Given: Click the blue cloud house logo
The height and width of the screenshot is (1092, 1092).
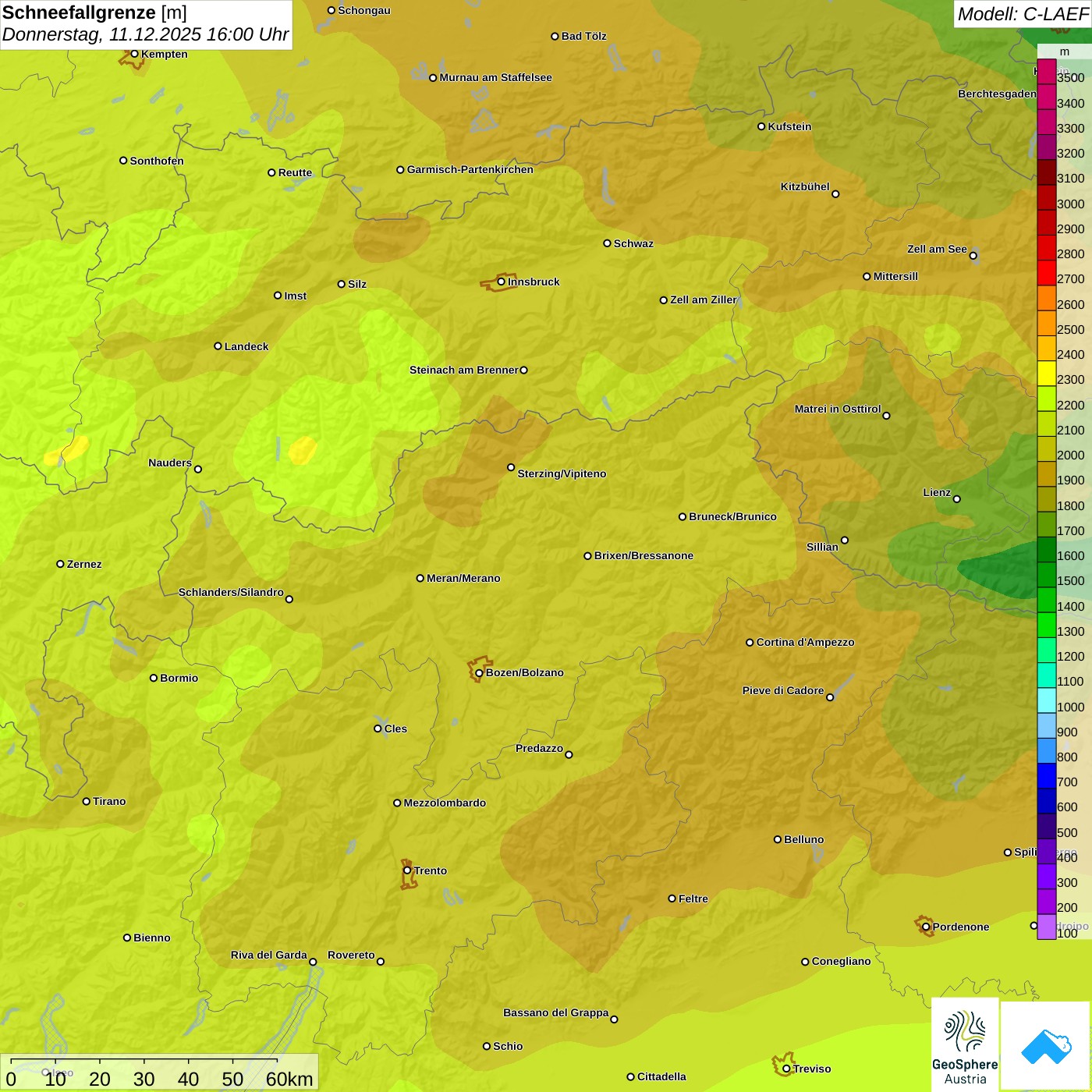Looking at the screenshot, I should pos(1045,1046).
